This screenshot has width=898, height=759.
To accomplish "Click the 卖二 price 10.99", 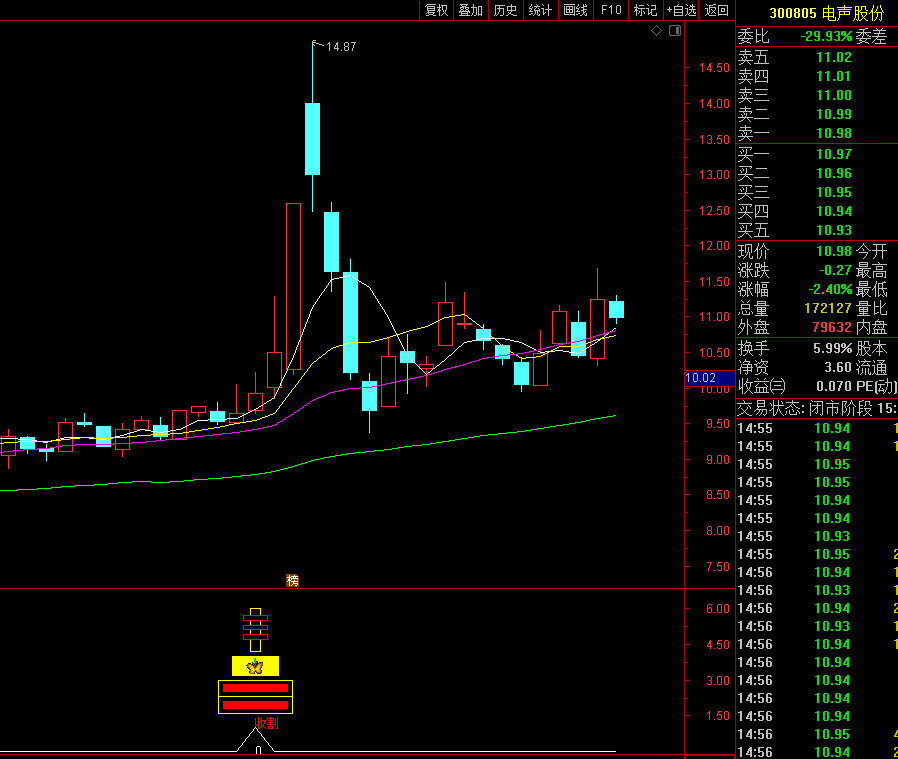I will (834, 114).
